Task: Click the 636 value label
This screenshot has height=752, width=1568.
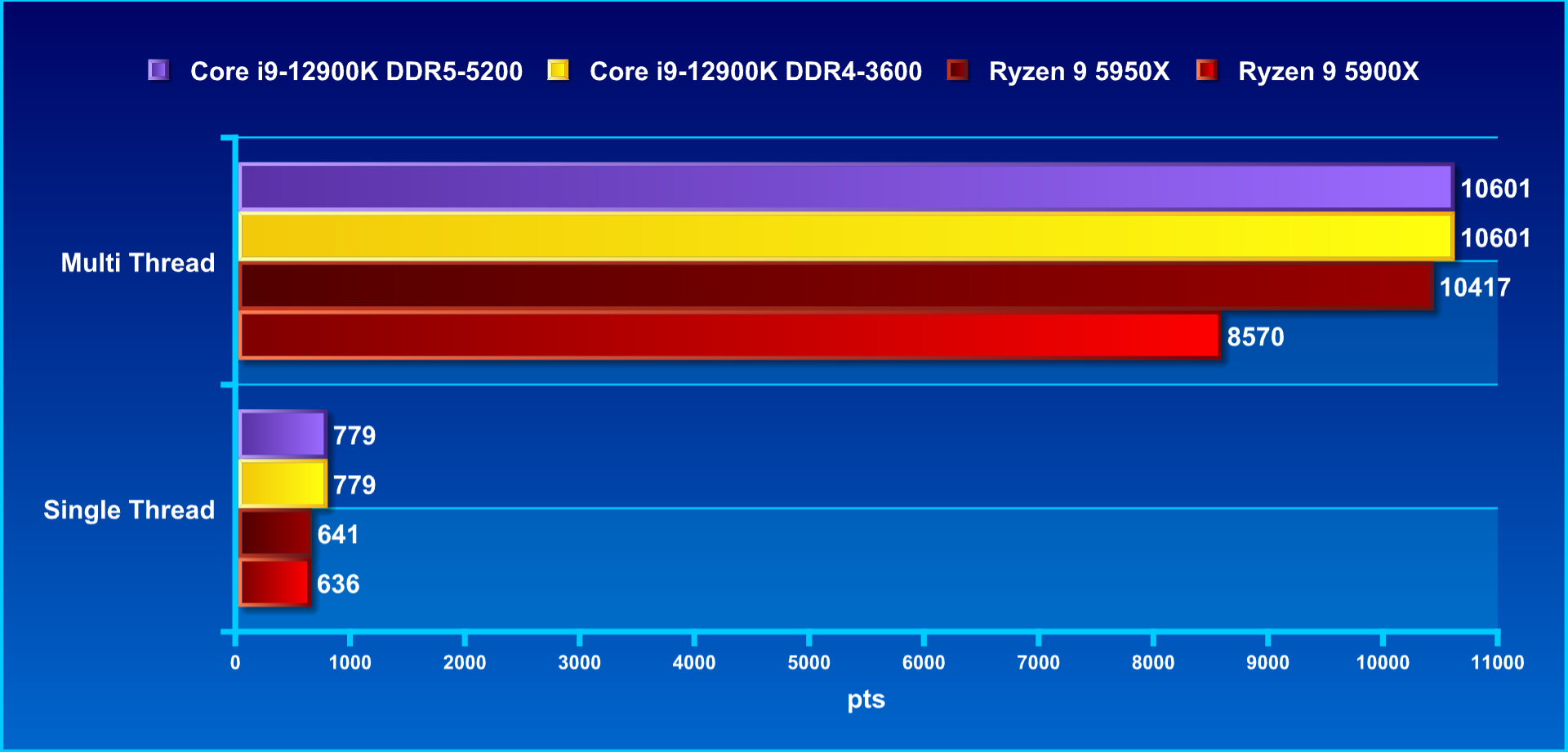Action: pyautogui.click(x=338, y=585)
